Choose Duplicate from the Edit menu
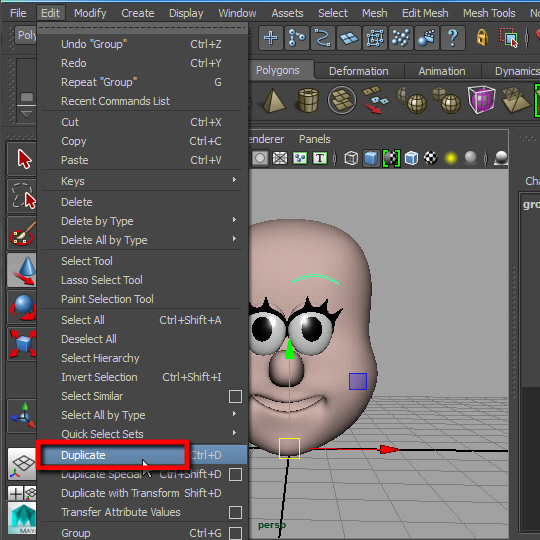 (x=142, y=455)
